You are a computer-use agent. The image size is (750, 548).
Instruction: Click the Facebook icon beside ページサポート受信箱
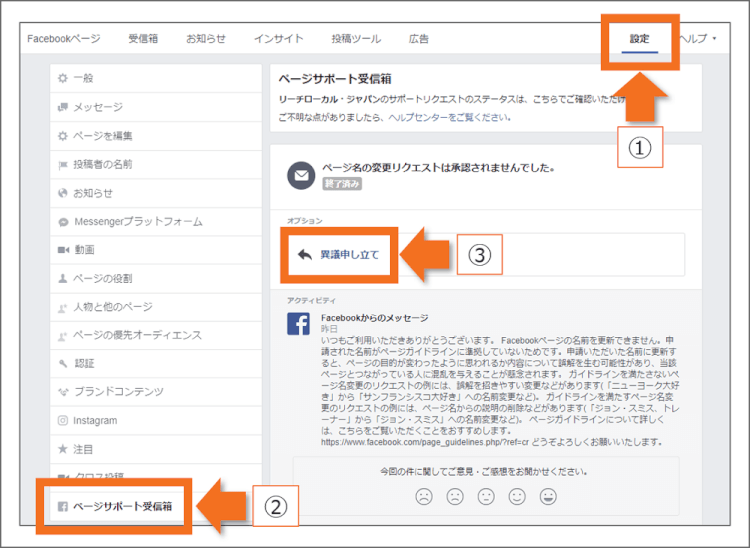pos(63,506)
